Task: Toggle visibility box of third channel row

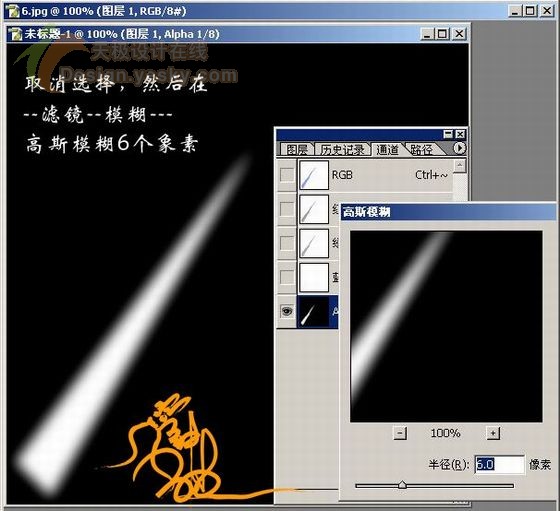Action: coord(286,243)
